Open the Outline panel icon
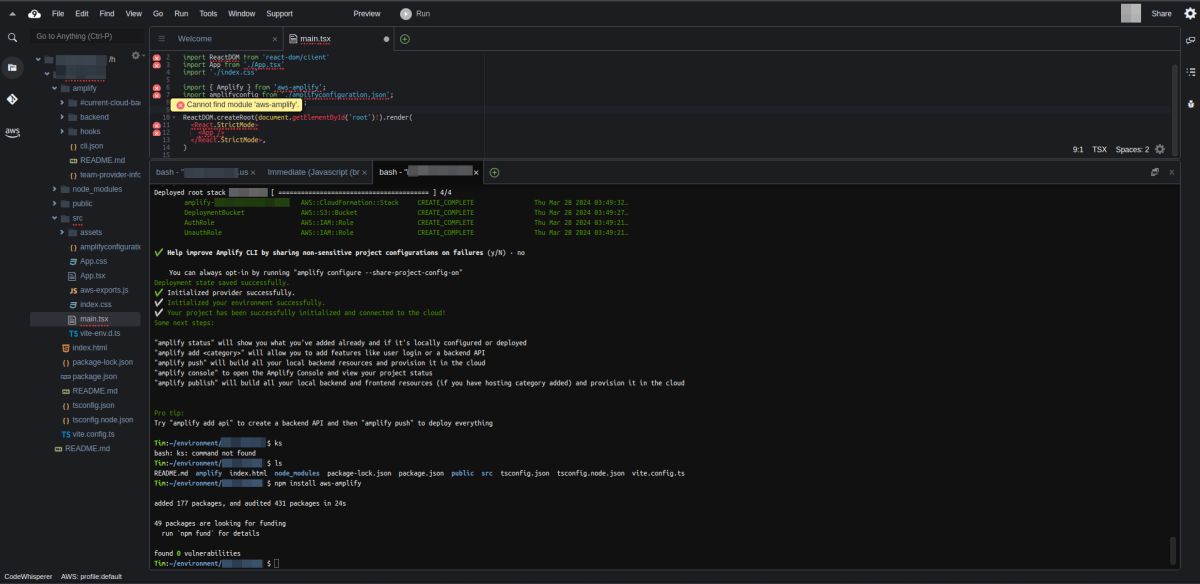The height and width of the screenshot is (584, 1200). pos(1190,72)
